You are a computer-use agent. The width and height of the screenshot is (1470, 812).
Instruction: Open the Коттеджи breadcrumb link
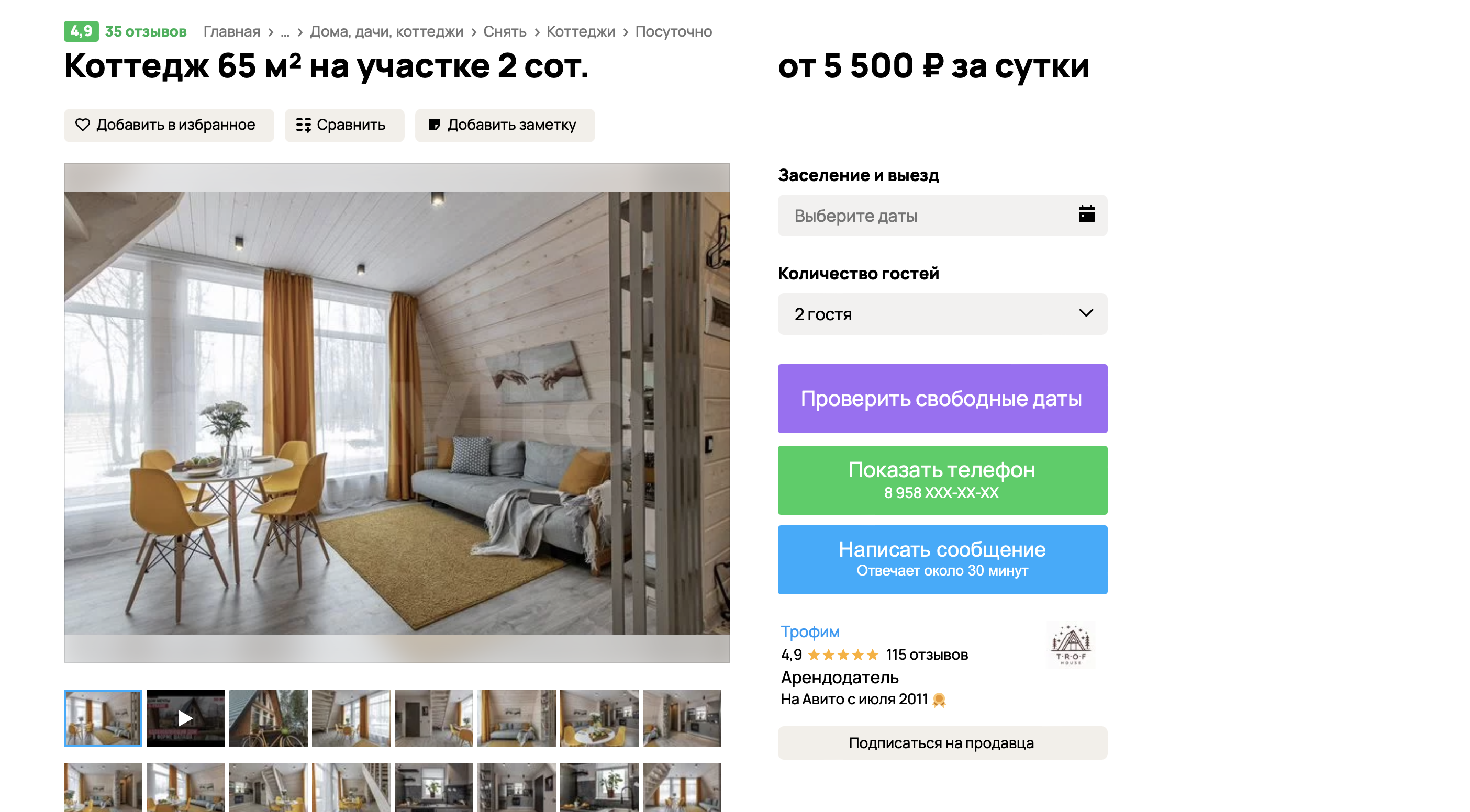(581, 32)
